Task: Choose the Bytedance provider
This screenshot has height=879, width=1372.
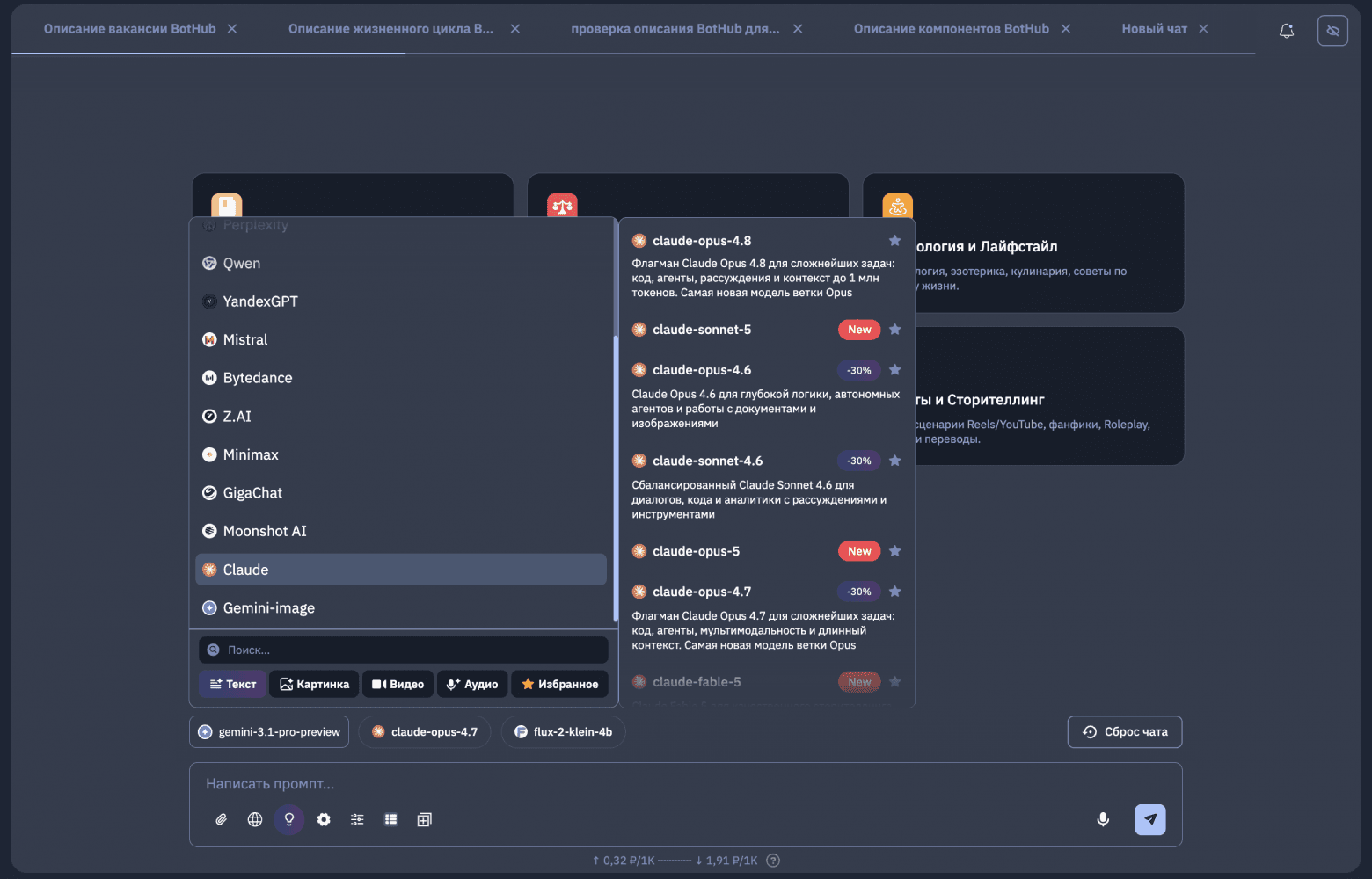Action: point(401,378)
